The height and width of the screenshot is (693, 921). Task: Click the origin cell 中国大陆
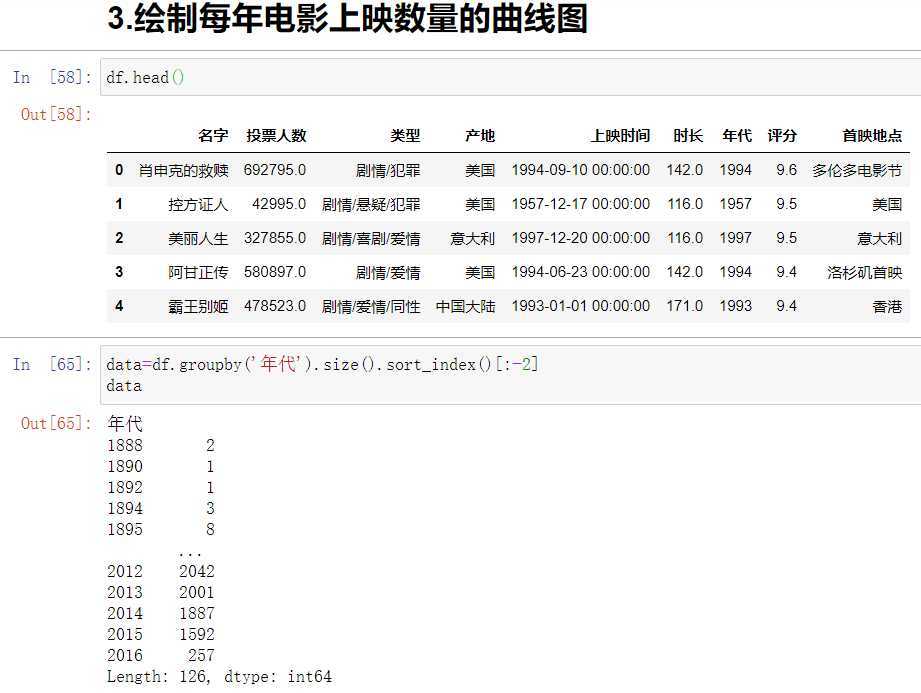pyautogui.click(x=465, y=307)
